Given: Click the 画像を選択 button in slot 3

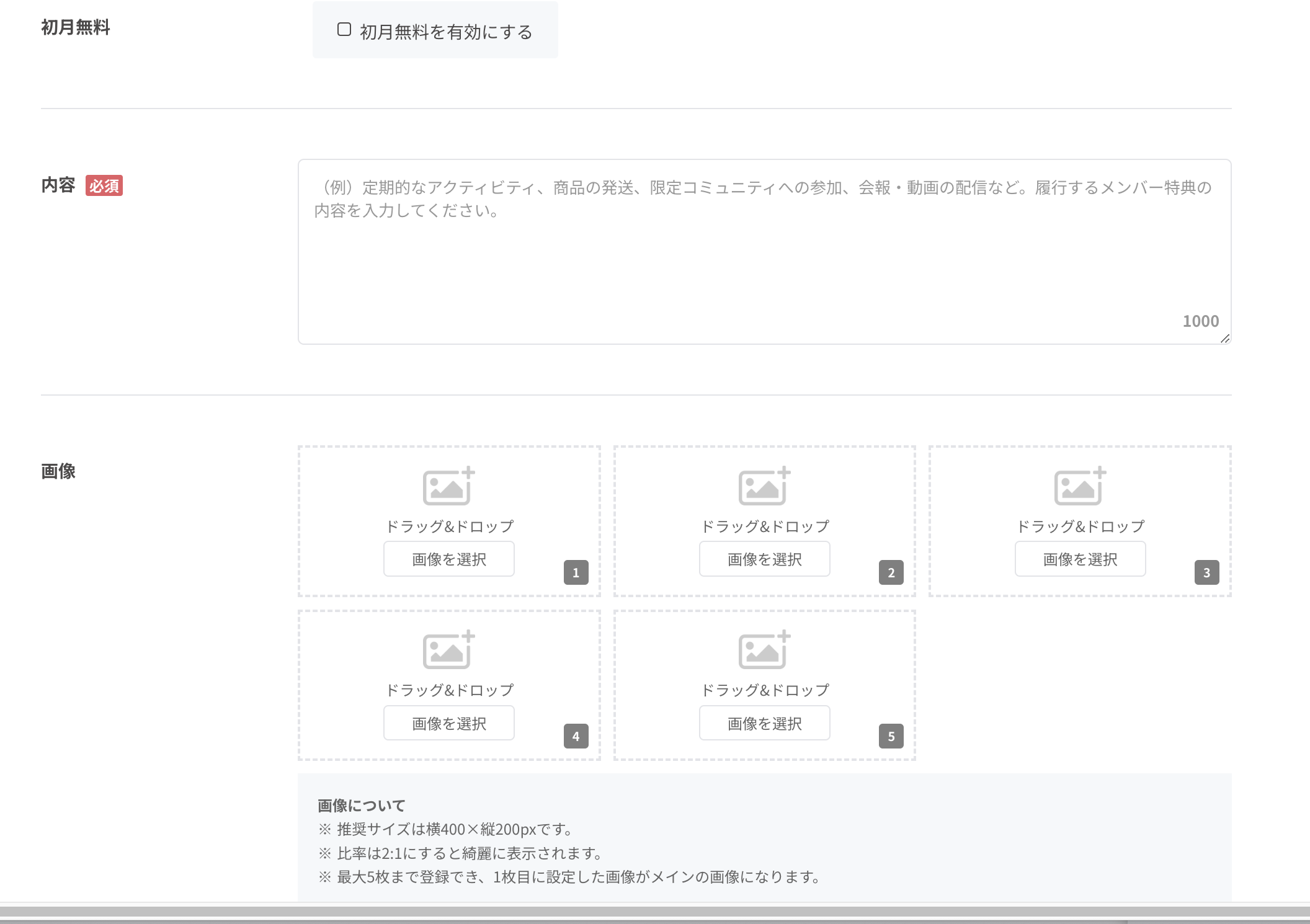Looking at the screenshot, I should pos(1079,559).
